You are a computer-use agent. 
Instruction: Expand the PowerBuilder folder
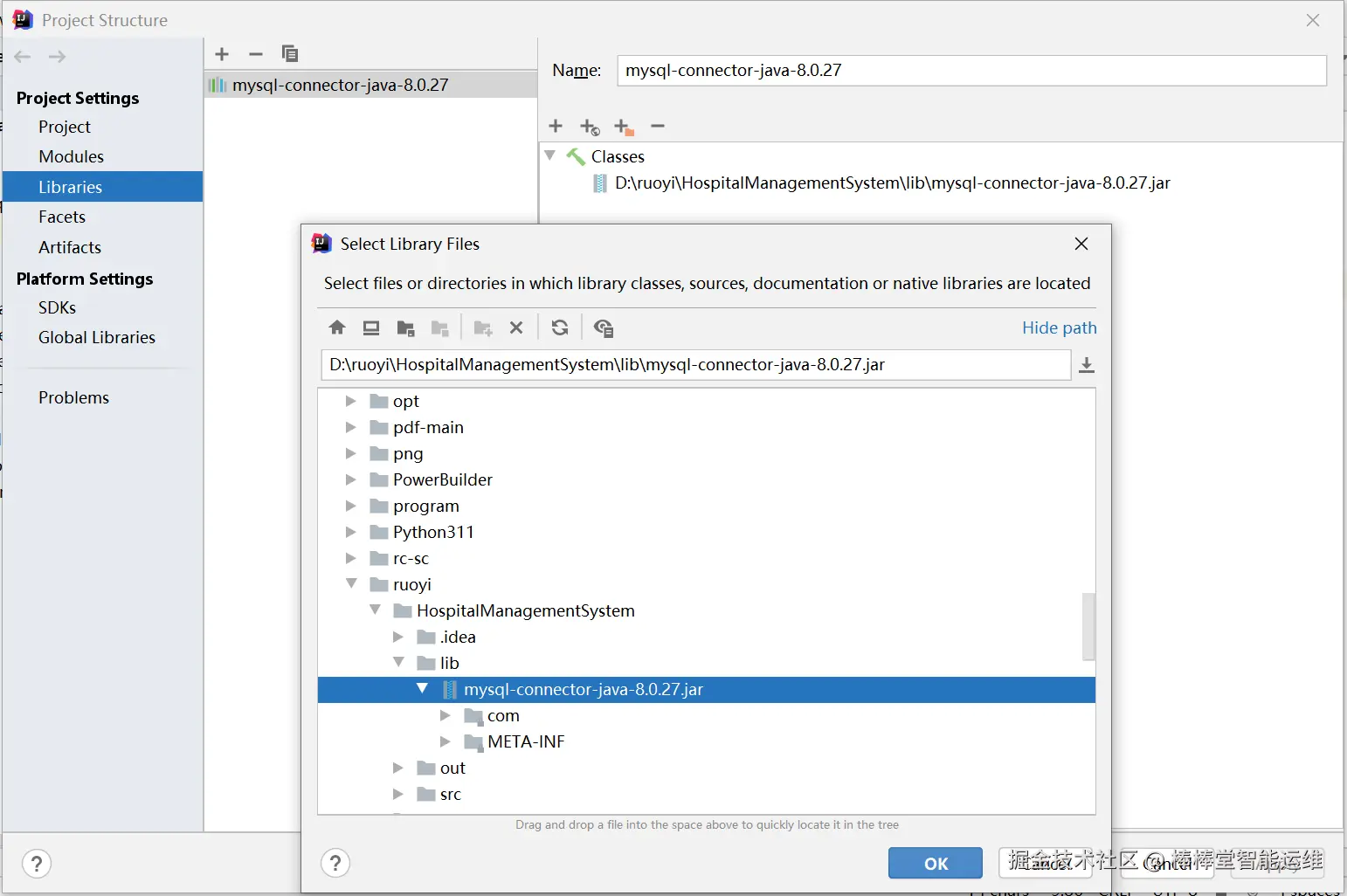point(350,479)
